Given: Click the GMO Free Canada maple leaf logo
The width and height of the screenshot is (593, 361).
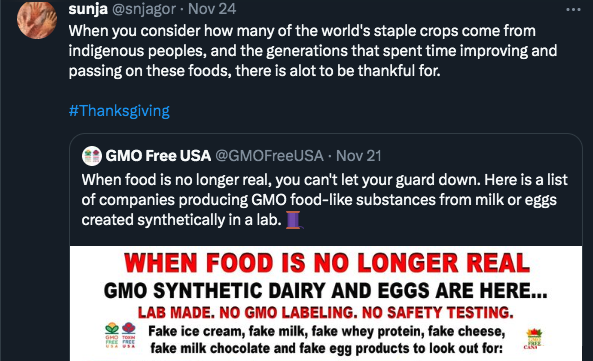Looking at the screenshot, I should coord(534,339).
